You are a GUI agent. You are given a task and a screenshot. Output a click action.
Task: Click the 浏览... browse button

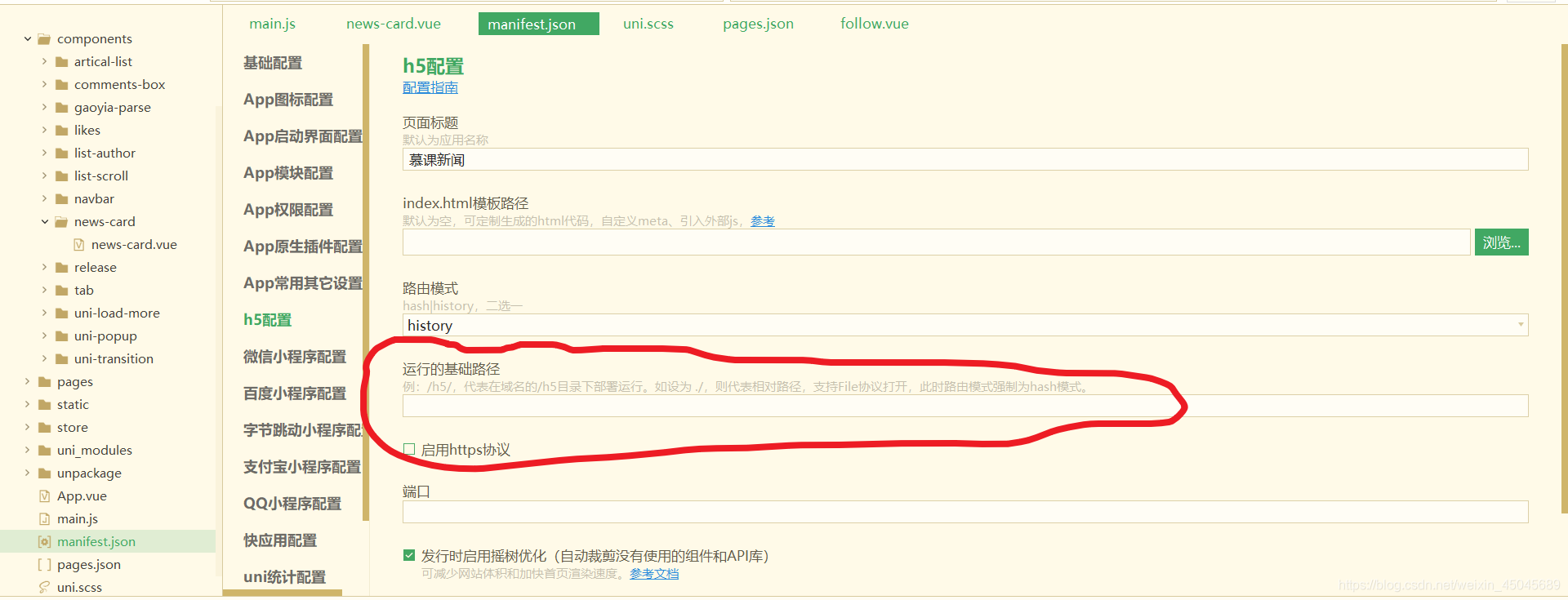[1501, 242]
